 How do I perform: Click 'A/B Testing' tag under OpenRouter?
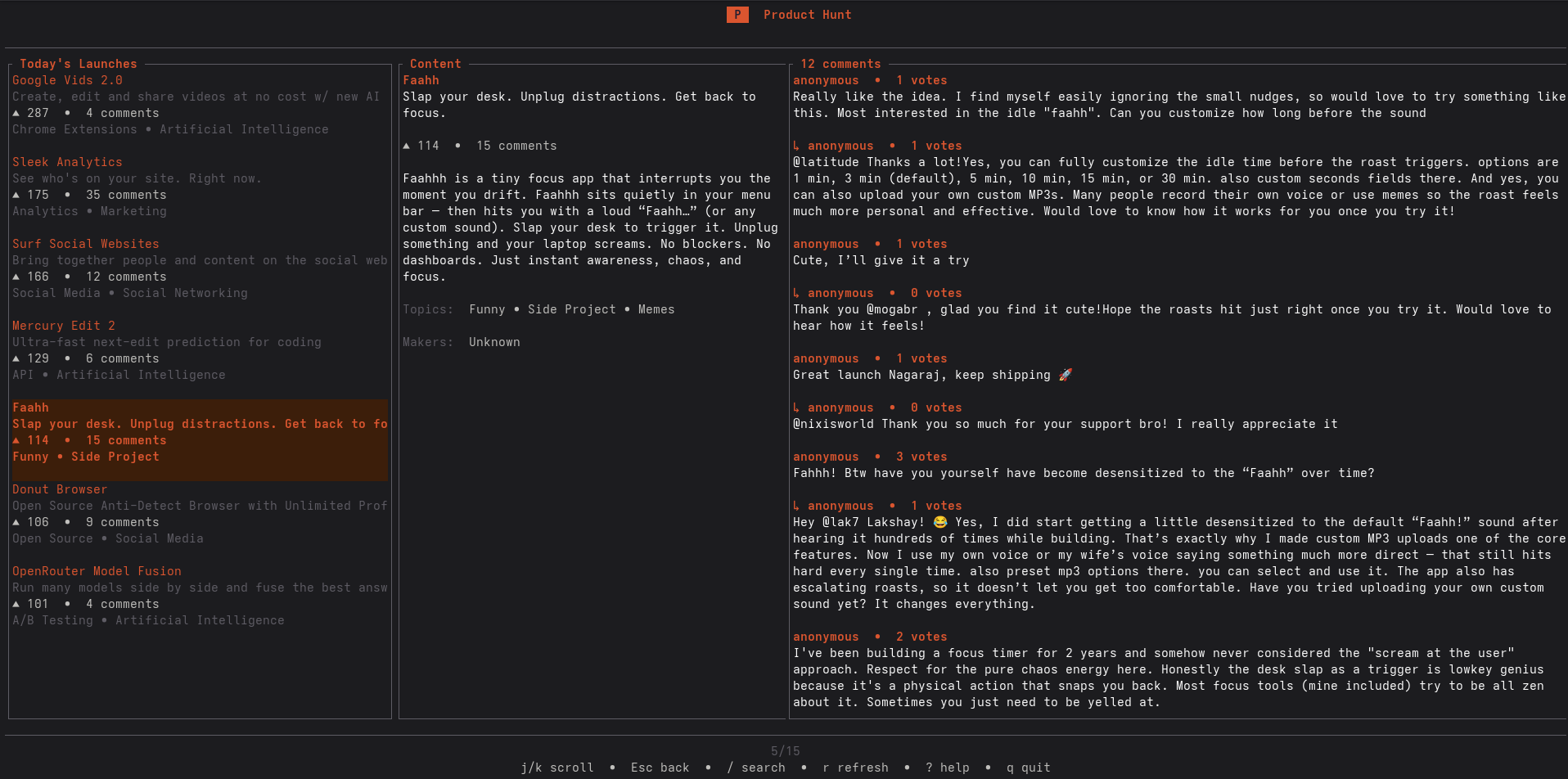pos(52,620)
